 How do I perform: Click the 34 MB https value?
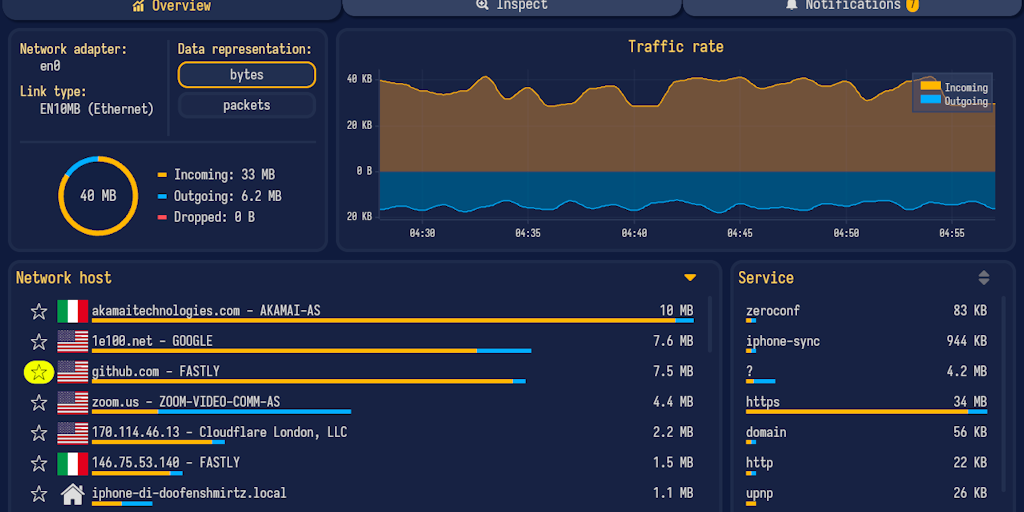click(x=970, y=402)
